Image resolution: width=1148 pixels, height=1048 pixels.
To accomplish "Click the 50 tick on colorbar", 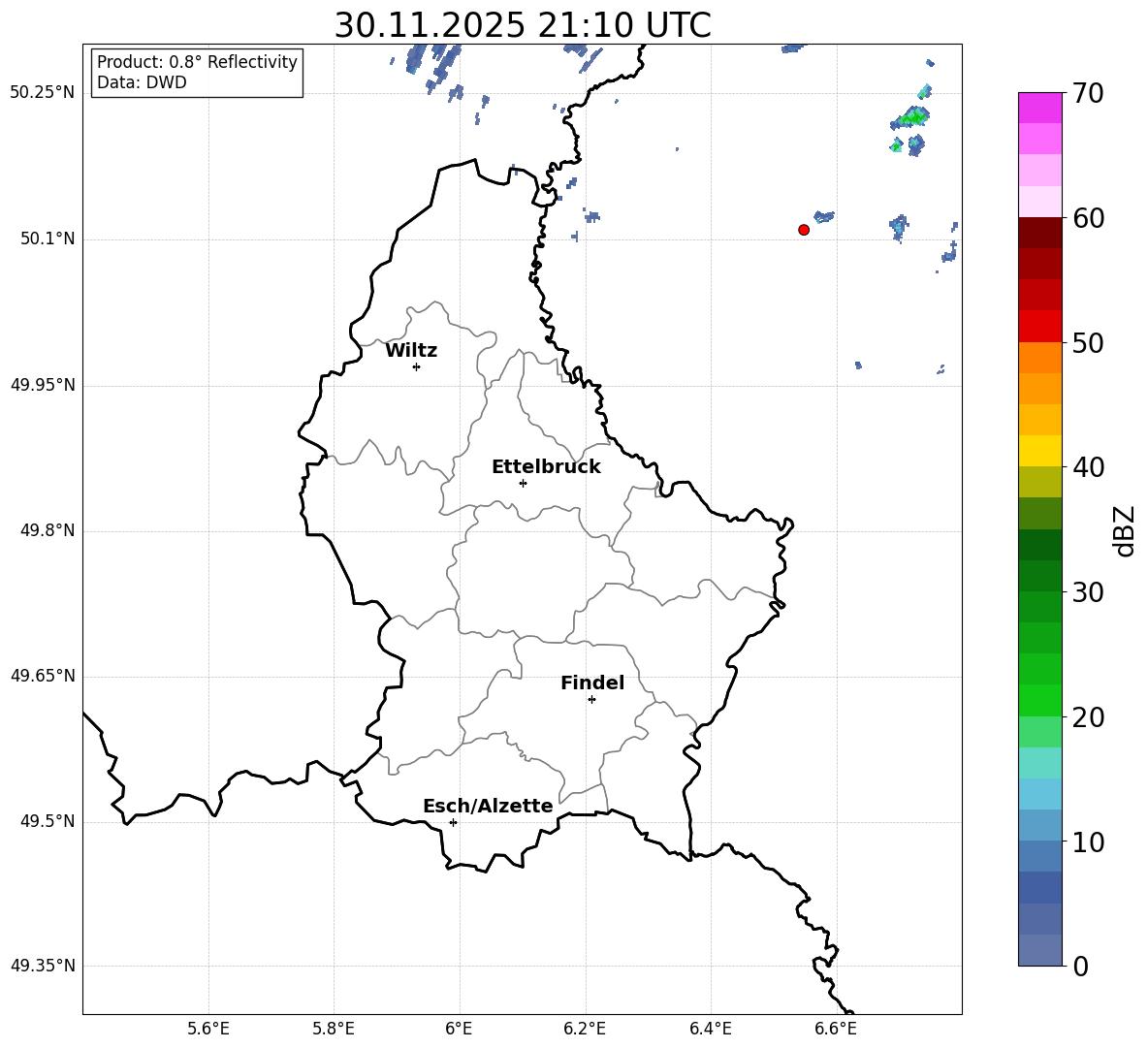I will 1088,342.
